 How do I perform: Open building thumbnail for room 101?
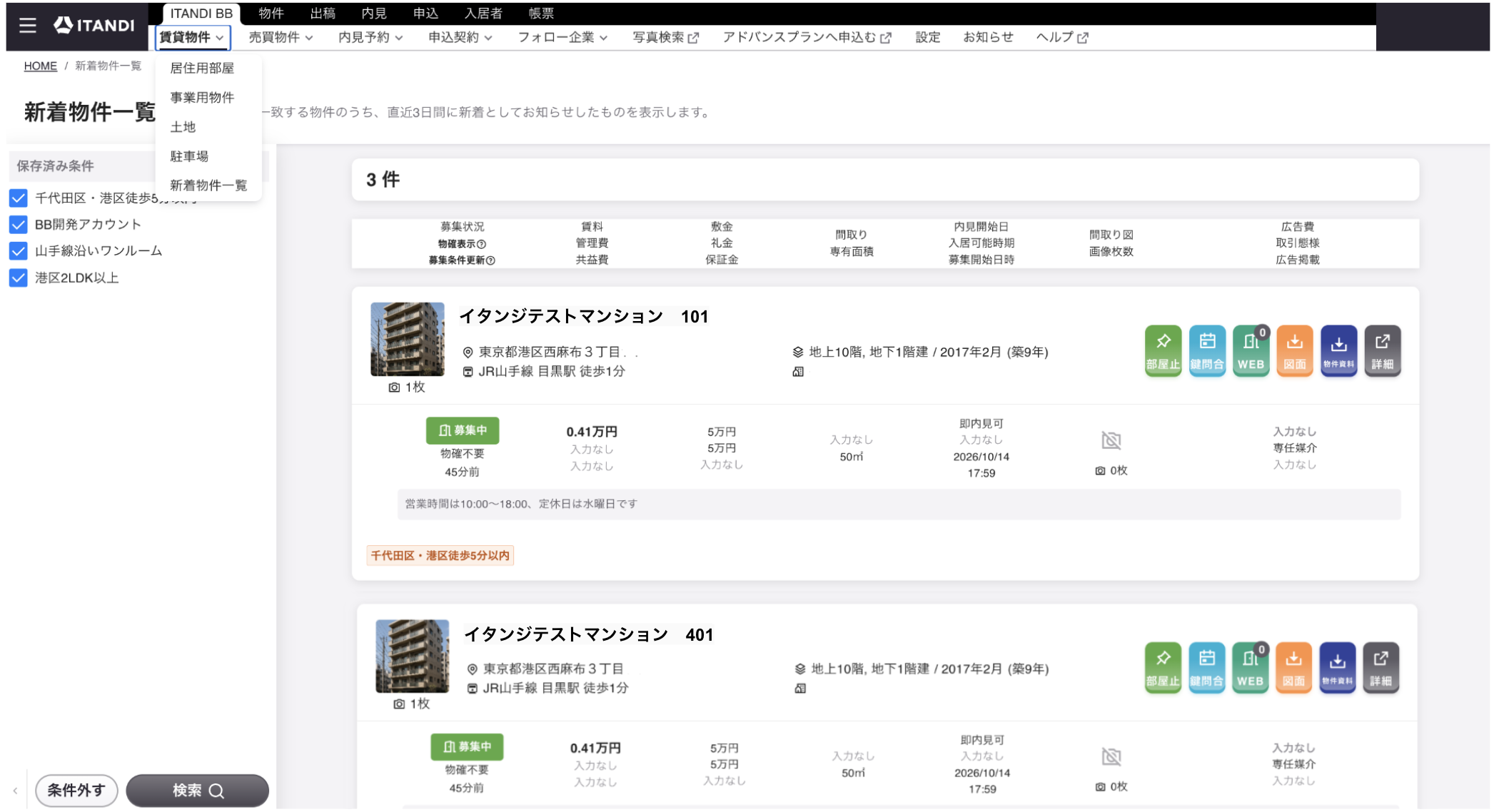[x=408, y=339]
